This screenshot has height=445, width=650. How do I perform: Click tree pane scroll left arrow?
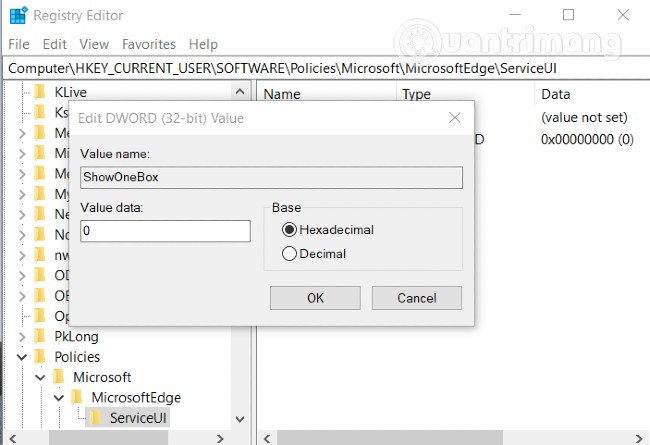point(13,439)
